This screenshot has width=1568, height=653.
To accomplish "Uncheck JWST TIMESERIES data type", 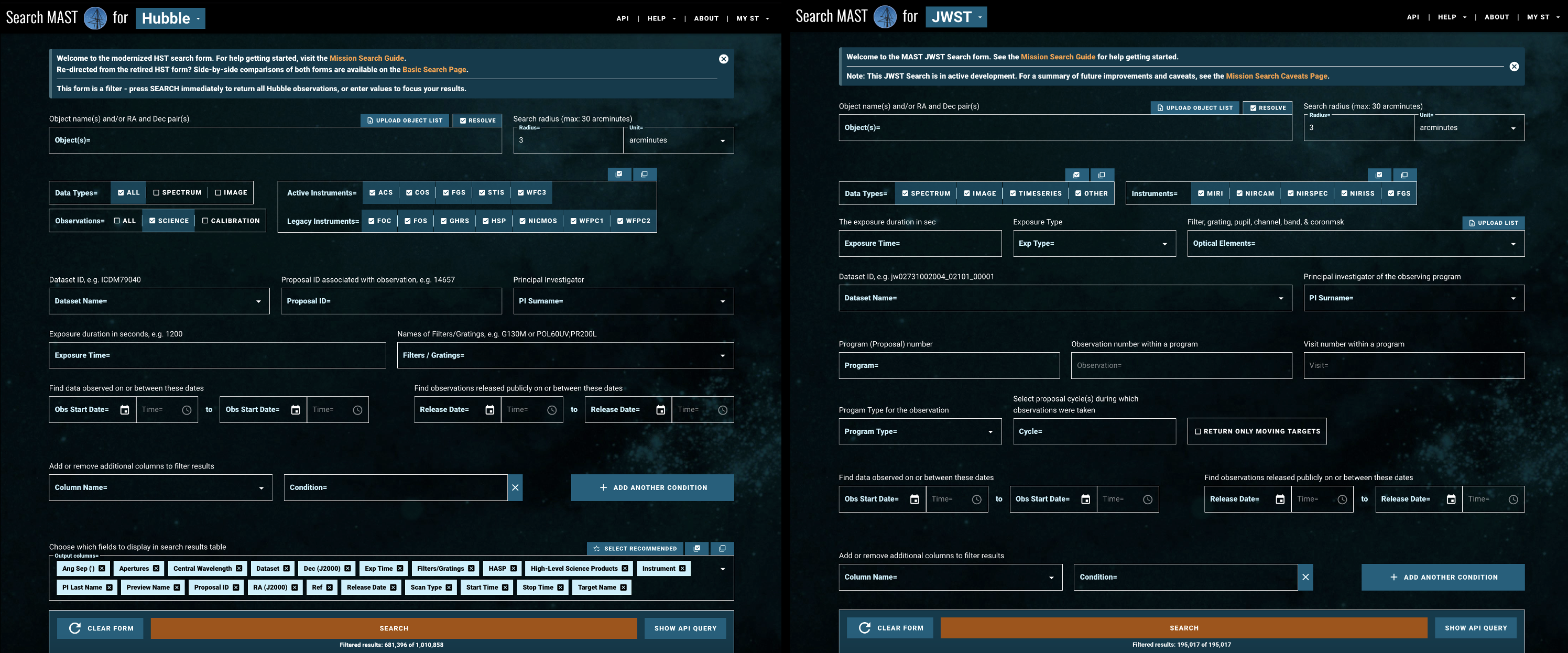I will point(1036,193).
